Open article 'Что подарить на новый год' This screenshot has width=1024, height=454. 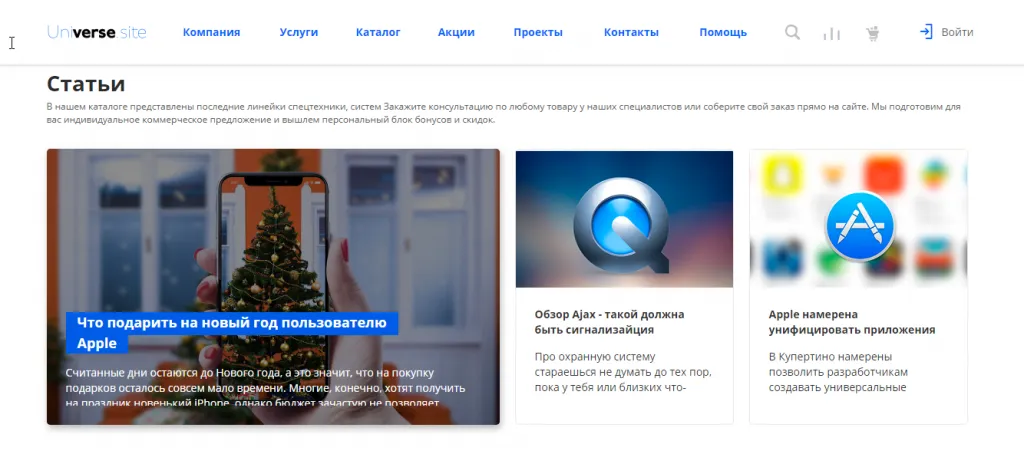pos(232,332)
